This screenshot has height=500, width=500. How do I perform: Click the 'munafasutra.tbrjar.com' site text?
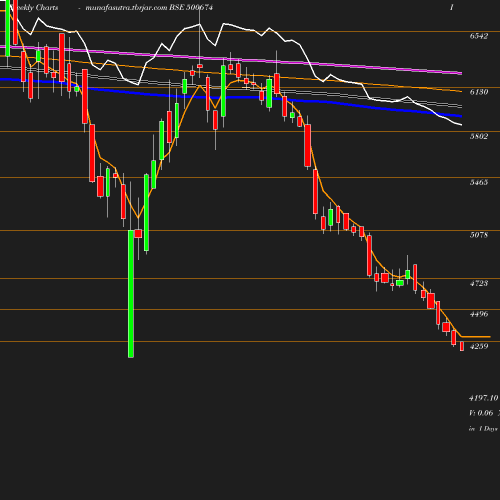click(126, 7)
